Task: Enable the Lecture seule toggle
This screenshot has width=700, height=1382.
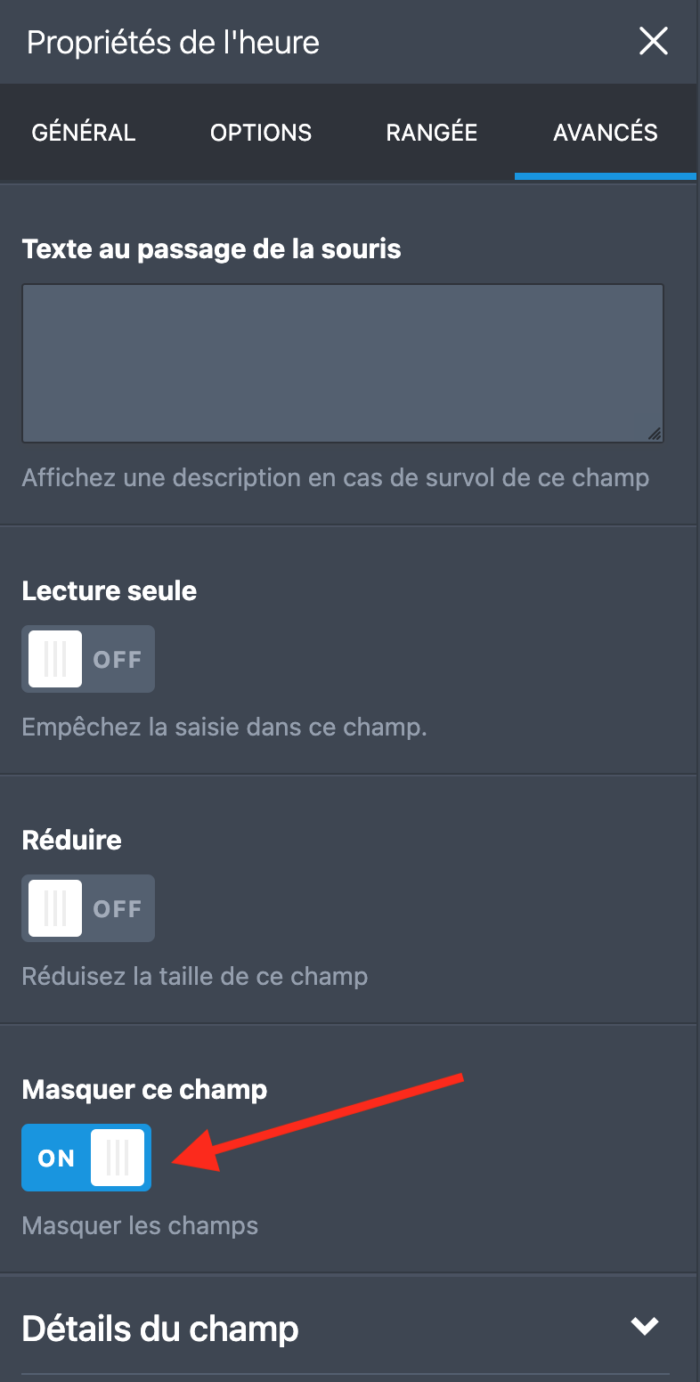Action: [88, 659]
